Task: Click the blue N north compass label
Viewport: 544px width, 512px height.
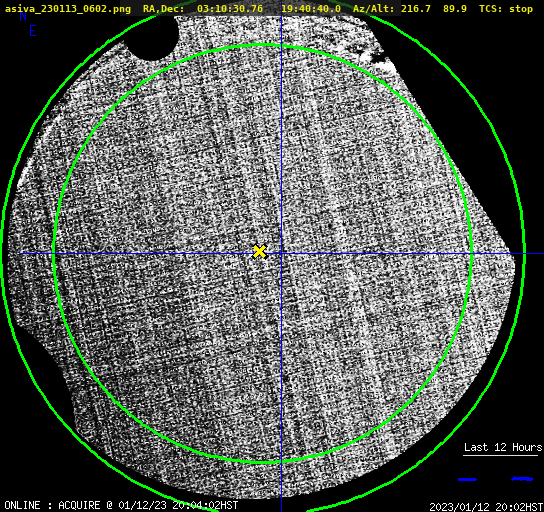Action: tap(23, 17)
